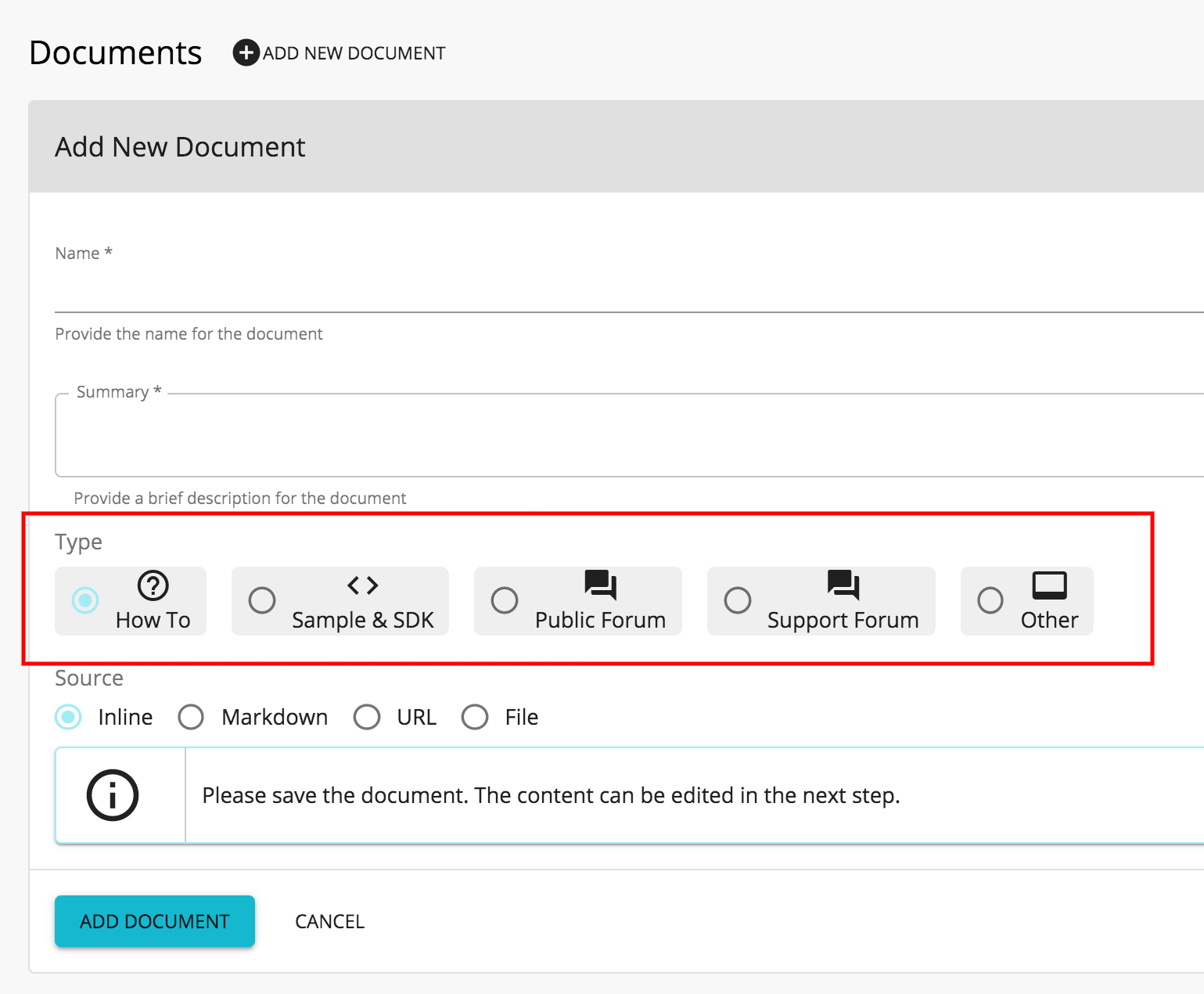This screenshot has width=1204, height=994.
Task: Click the monitor icon on the Other option
Action: point(1048,584)
